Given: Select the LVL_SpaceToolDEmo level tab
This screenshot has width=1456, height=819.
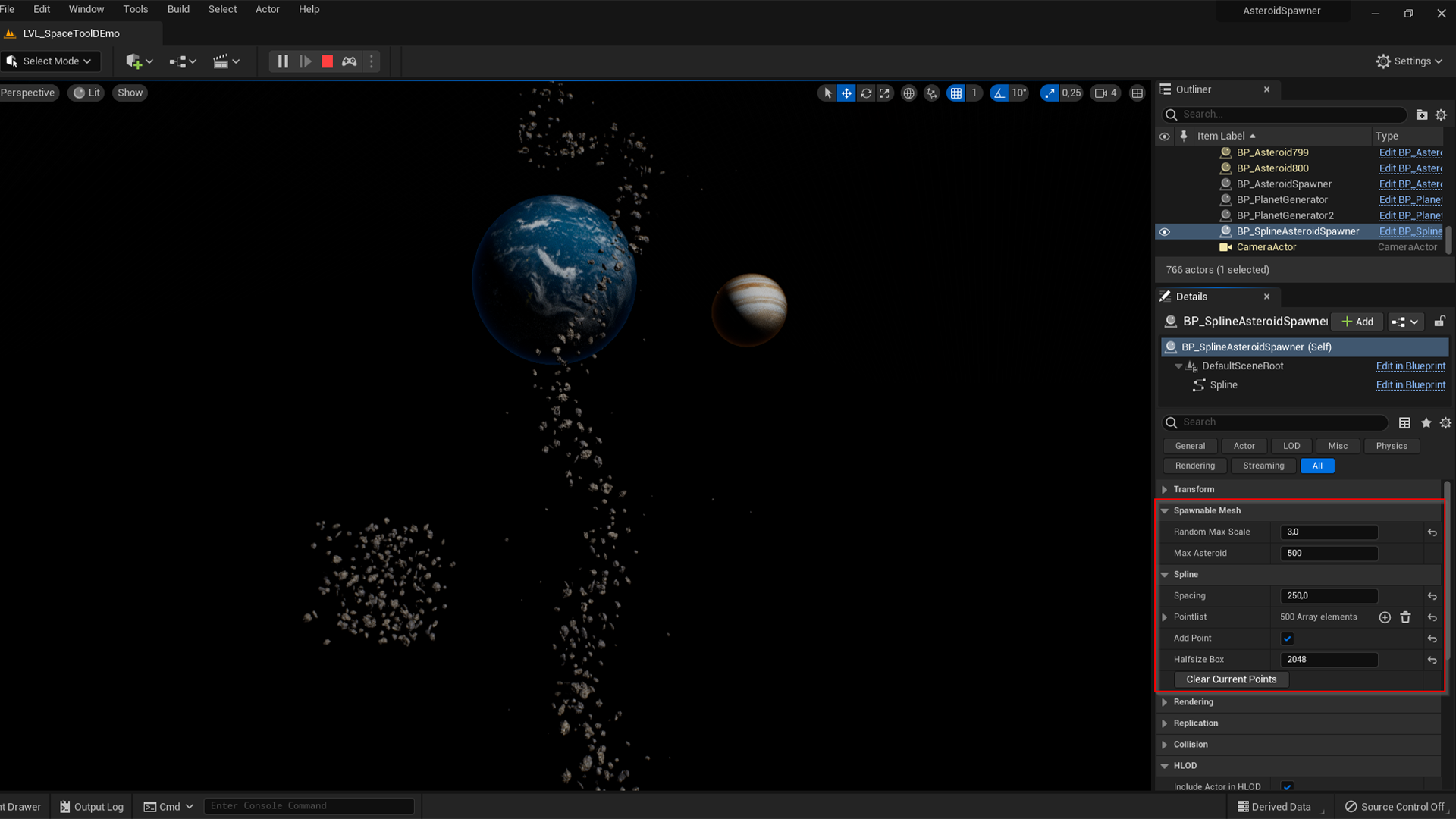Looking at the screenshot, I should 71,33.
